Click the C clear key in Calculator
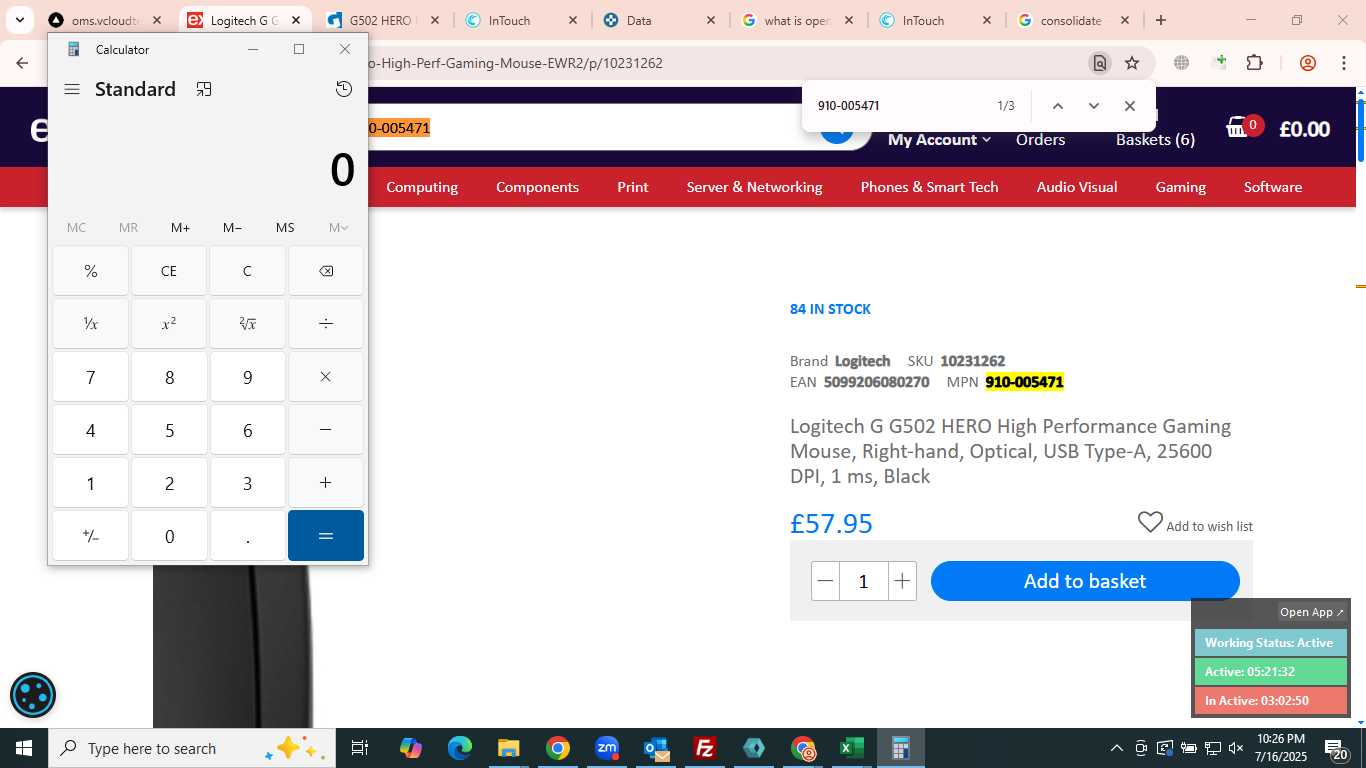The image size is (1366, 768). point(247,271)
